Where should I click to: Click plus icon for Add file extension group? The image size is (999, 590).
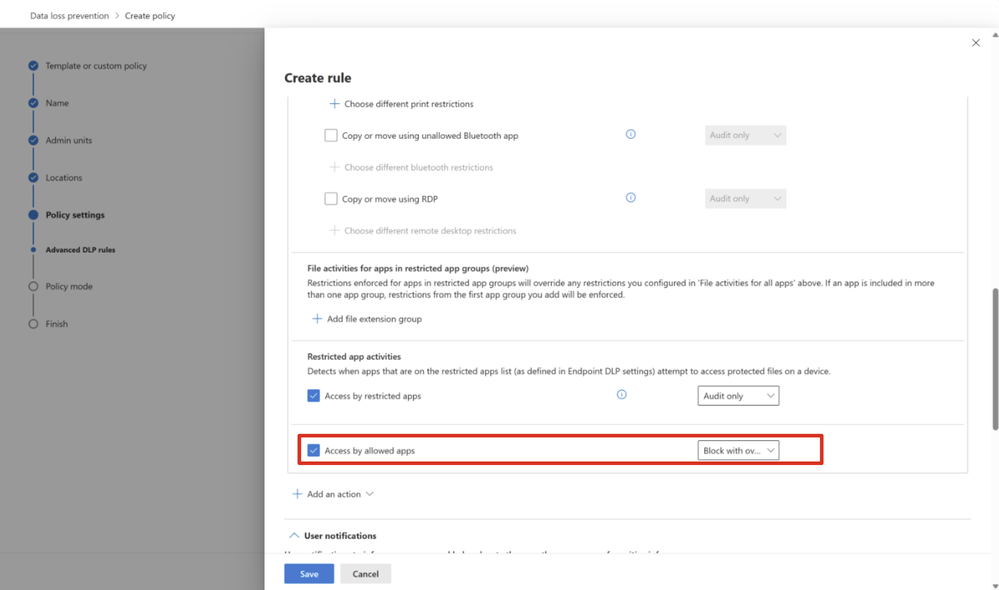point(317,319)
